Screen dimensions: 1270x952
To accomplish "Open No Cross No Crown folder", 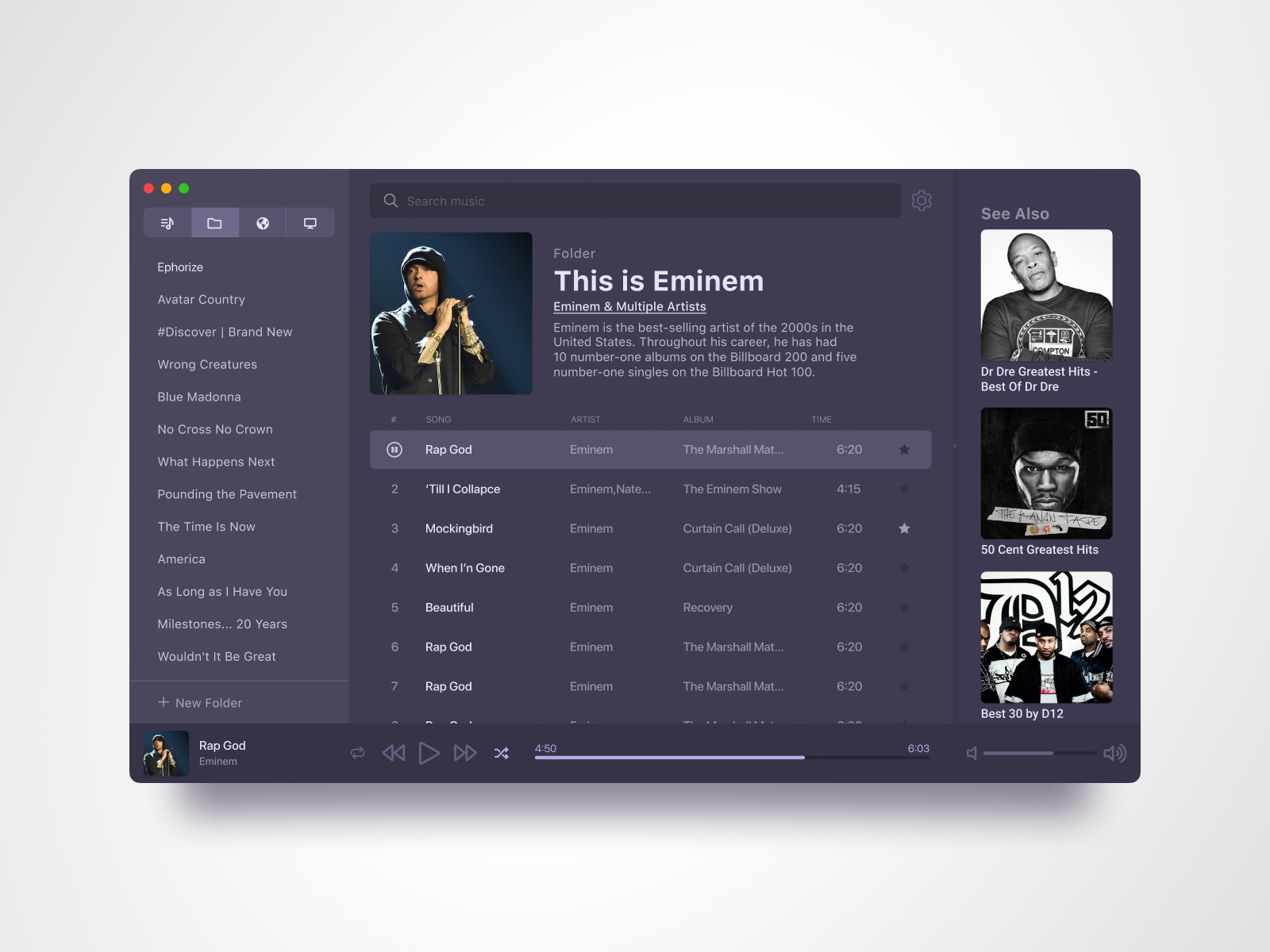I will [215, 429].
